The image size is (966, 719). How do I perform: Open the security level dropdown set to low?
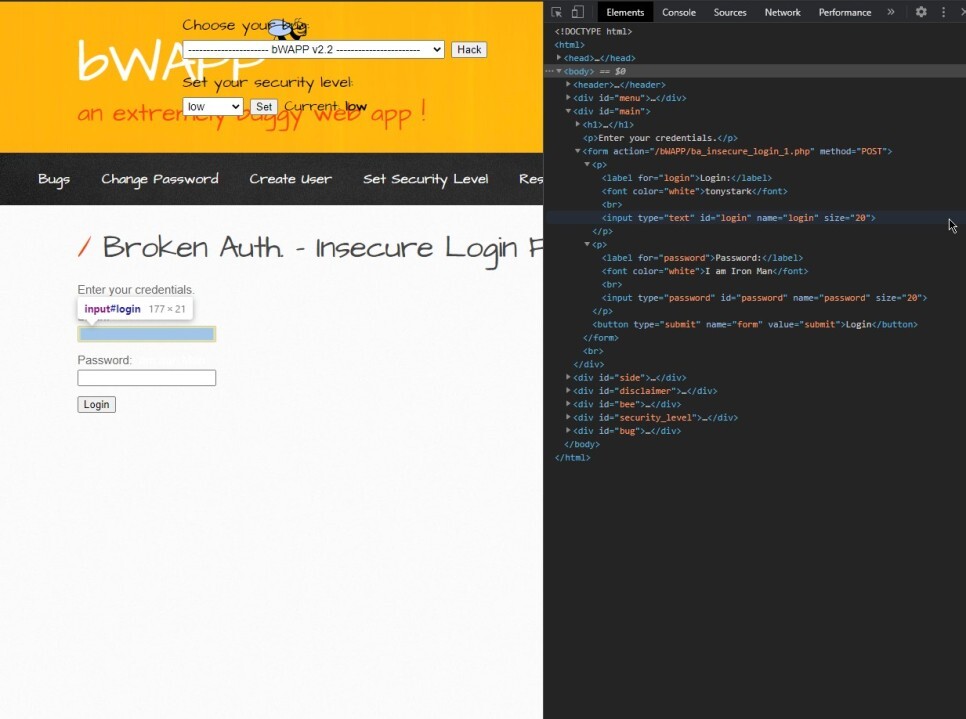(213, 107)
